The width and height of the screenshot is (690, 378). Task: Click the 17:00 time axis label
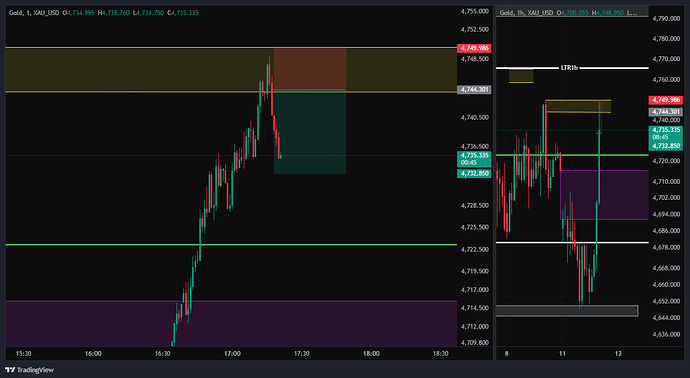(232, 353)
